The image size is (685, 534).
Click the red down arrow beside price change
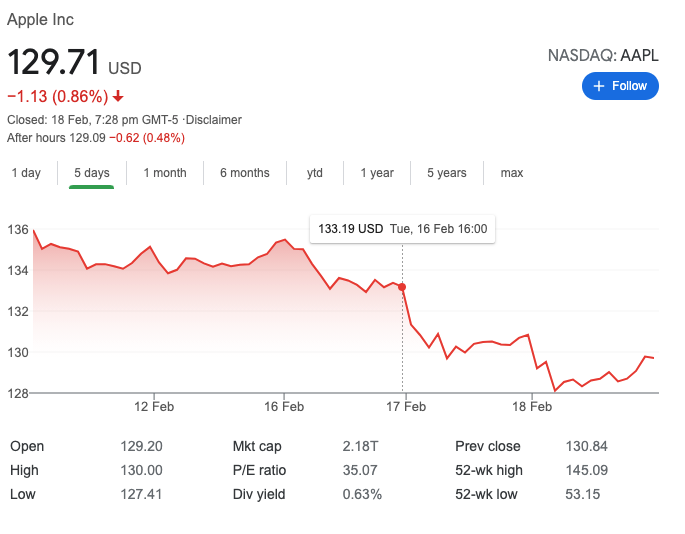(x=118, y=97)
